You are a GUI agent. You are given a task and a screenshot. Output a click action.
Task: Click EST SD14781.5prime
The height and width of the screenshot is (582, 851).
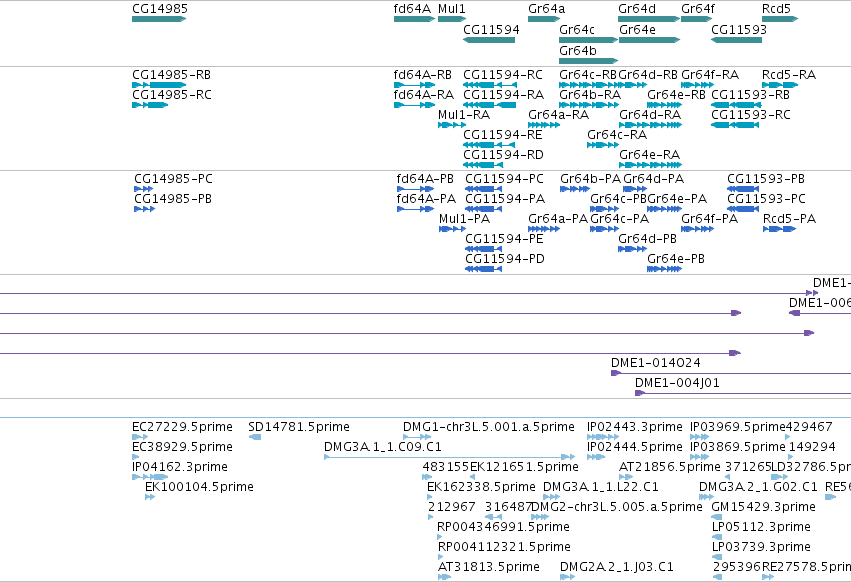tap(255, 437)
